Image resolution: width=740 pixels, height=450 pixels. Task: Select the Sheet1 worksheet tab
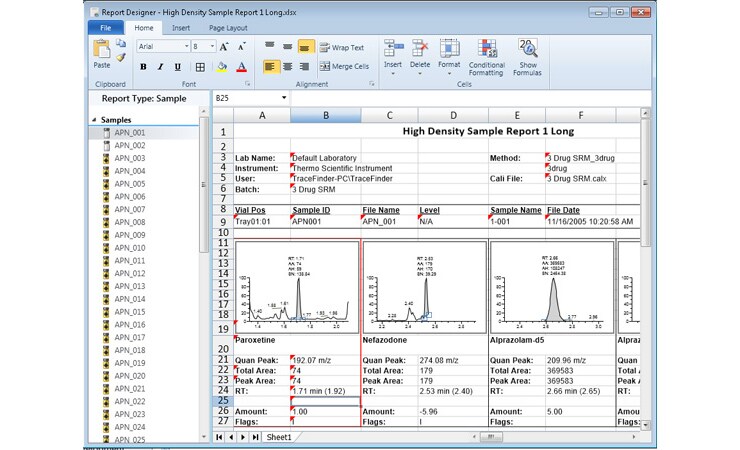[x=279, y=437]
